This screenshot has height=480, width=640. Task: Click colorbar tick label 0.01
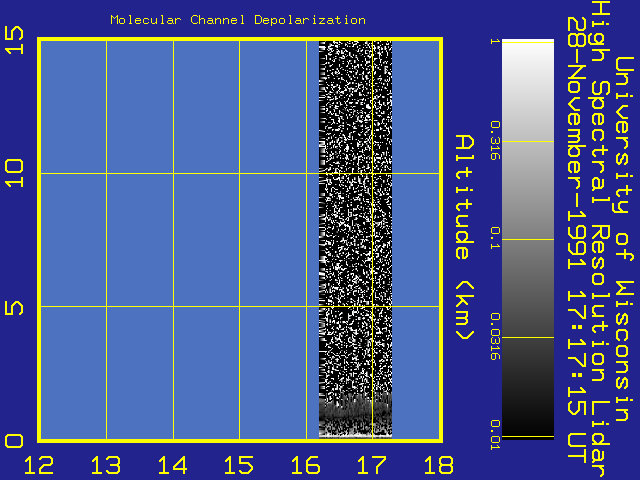pyautogui.click(x=495, y=435)
